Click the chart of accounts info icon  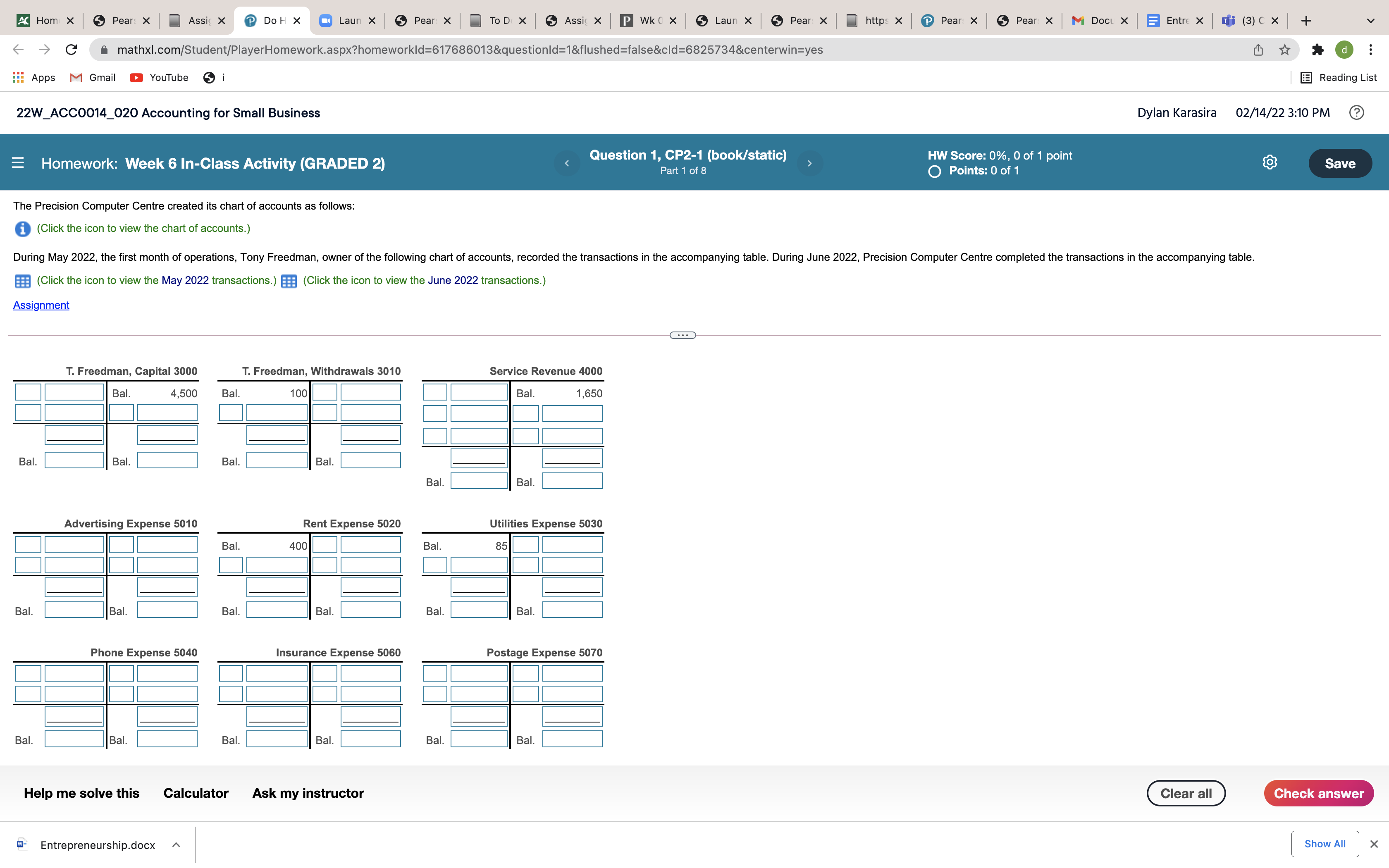click(x=22, y=229)
